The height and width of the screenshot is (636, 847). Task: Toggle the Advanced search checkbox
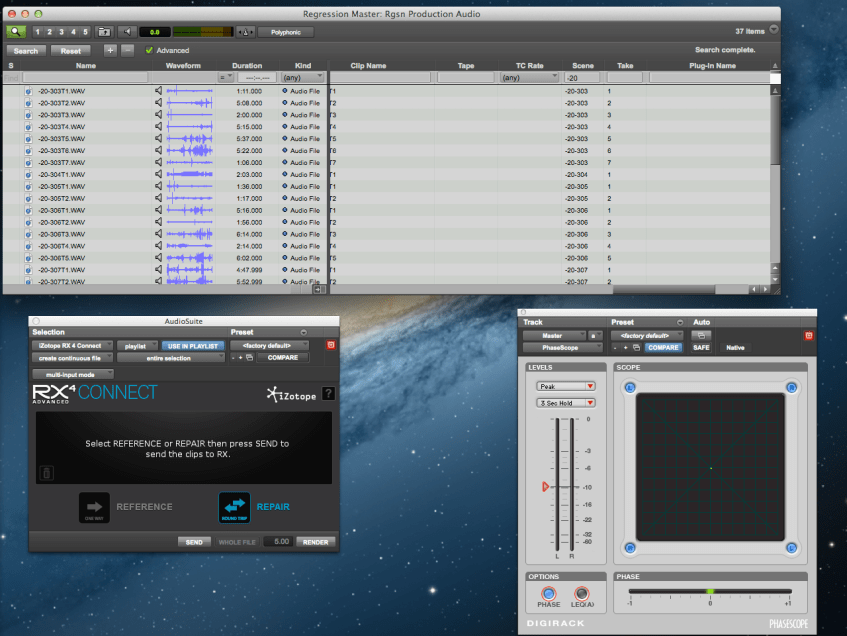tap(149, 50)
